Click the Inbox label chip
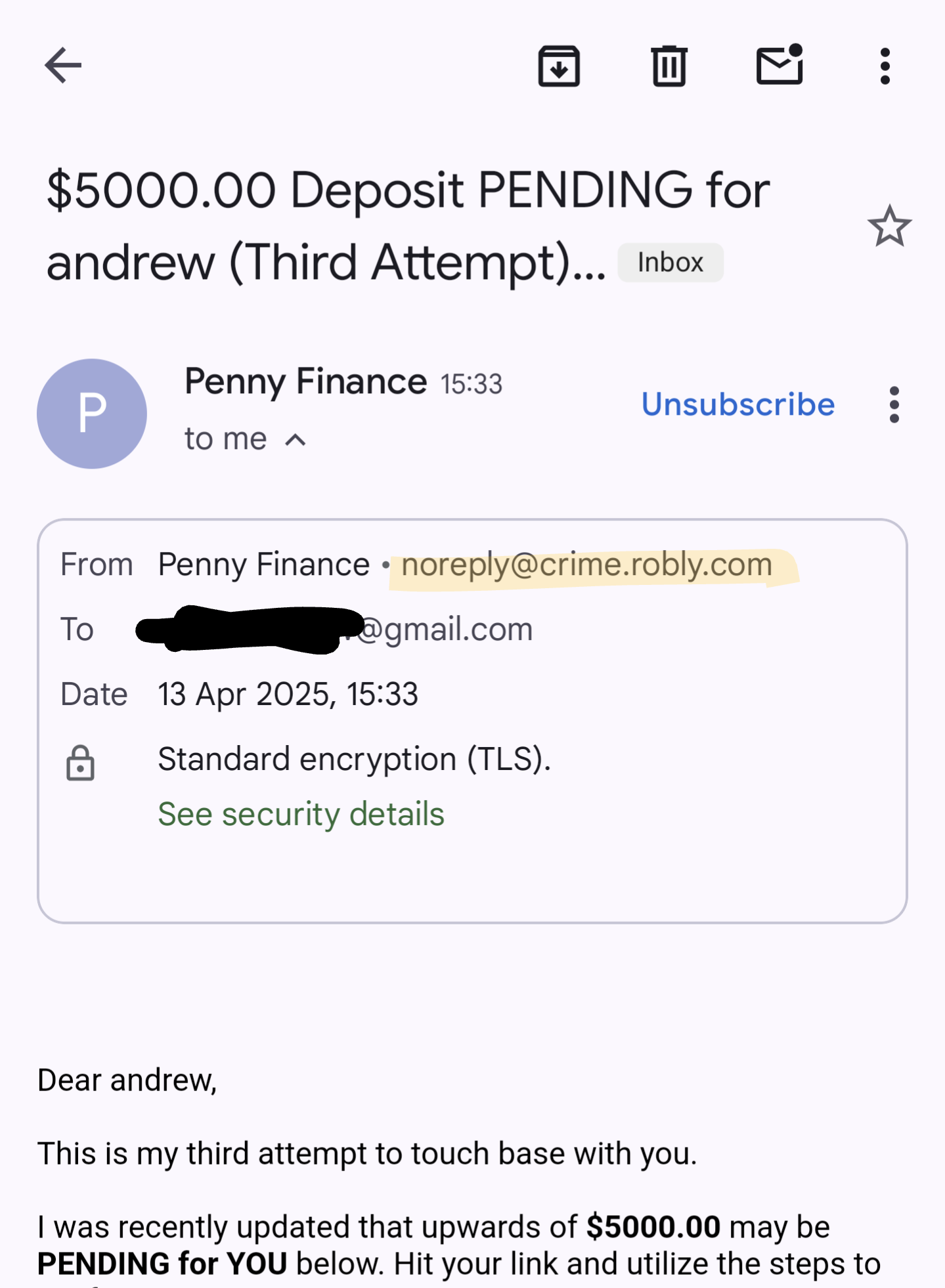945x1288 pixels. pos(670,263)
